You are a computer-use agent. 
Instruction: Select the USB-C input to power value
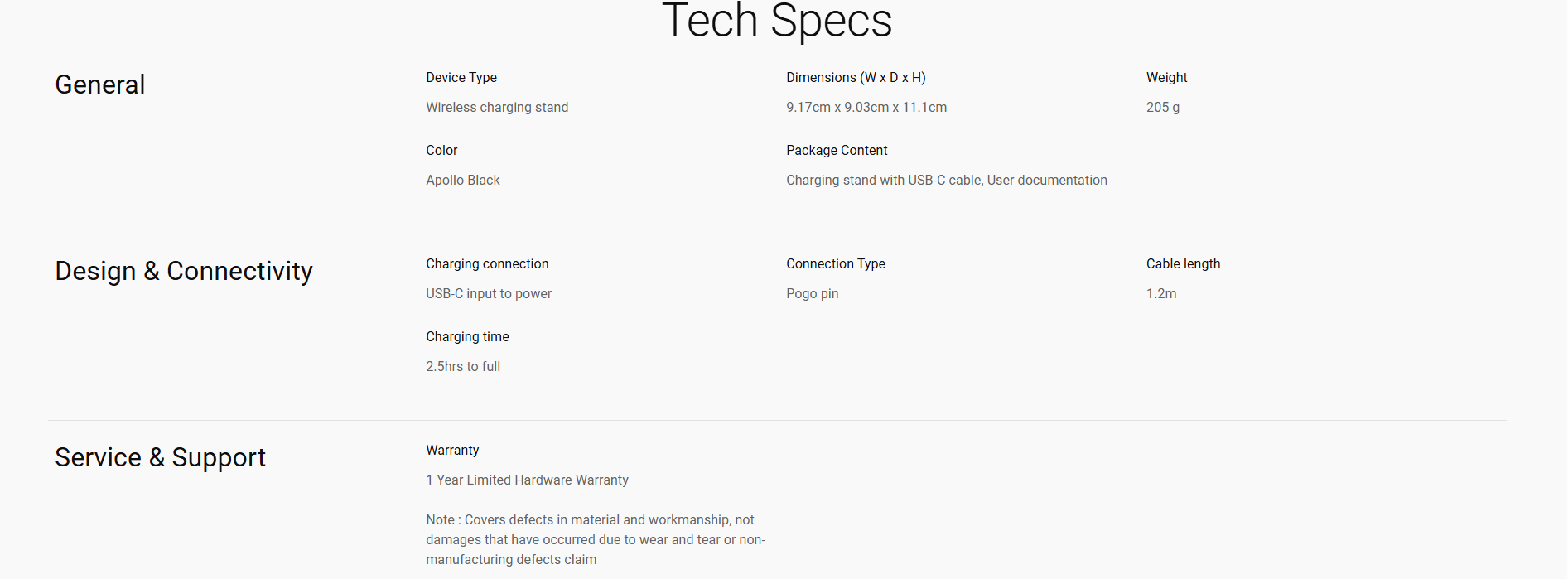pyautogui.click(x=489, y=293)
